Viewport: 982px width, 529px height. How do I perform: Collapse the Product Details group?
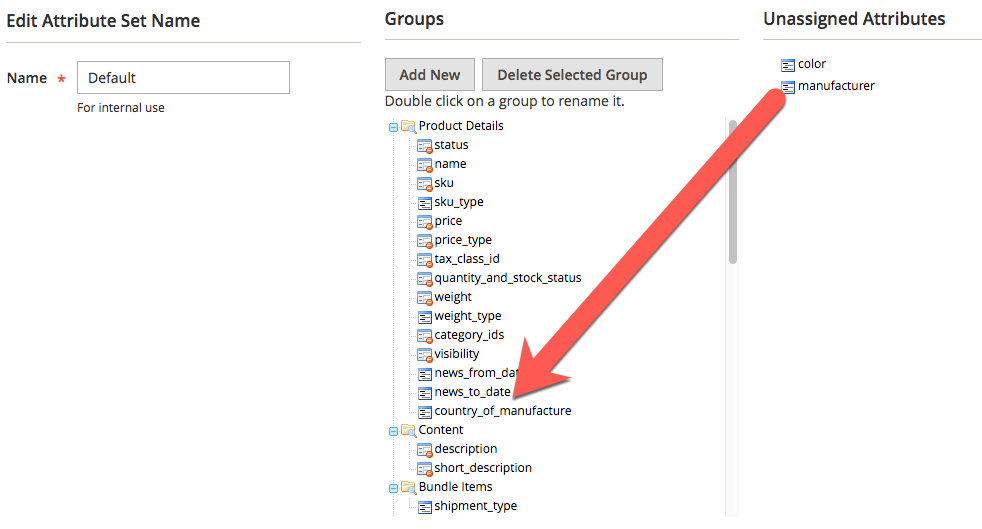393,127
